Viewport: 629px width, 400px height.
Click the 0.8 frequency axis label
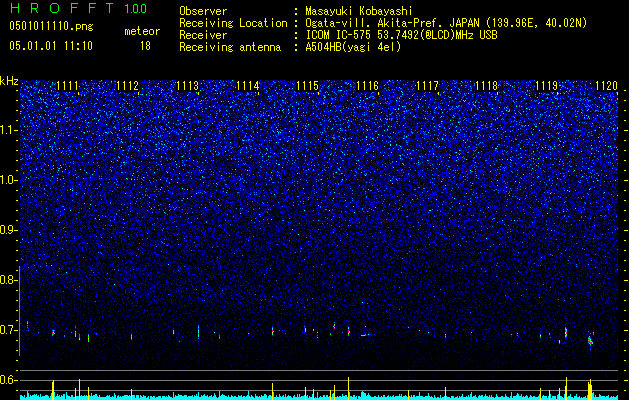pos(8,280)
